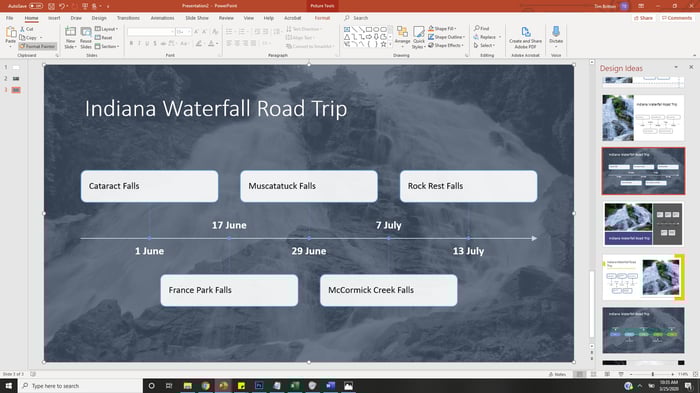This screenshot has height=393, width=700.
Task: Toggle Italic formatting
Action: [x=139, y=43]
